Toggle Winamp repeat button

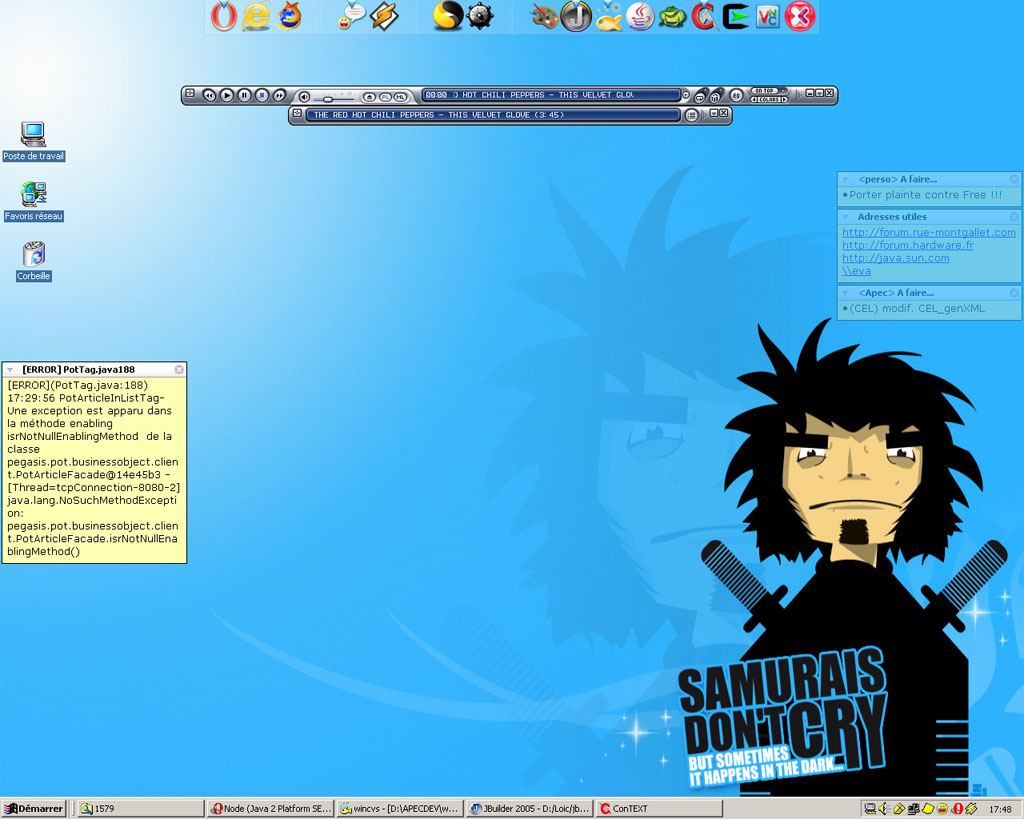pos(699,98)
